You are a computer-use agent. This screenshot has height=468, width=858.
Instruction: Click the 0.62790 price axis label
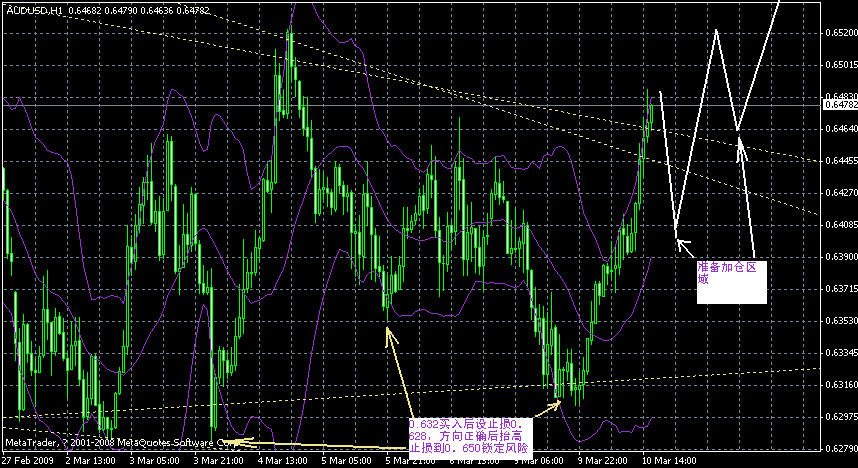[x=842, y=449]
